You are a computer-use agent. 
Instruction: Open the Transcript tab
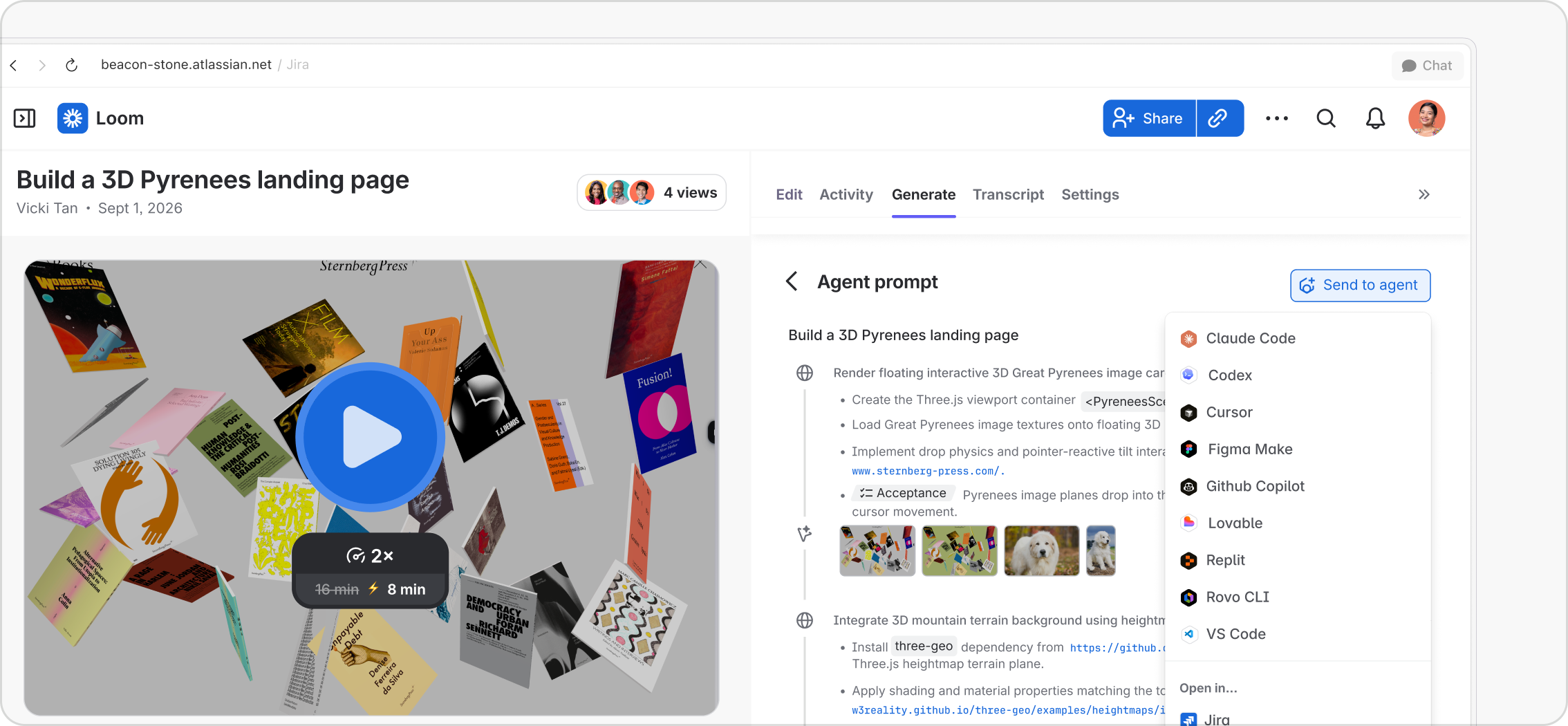pyautogui.click(x=1008, y=195)
